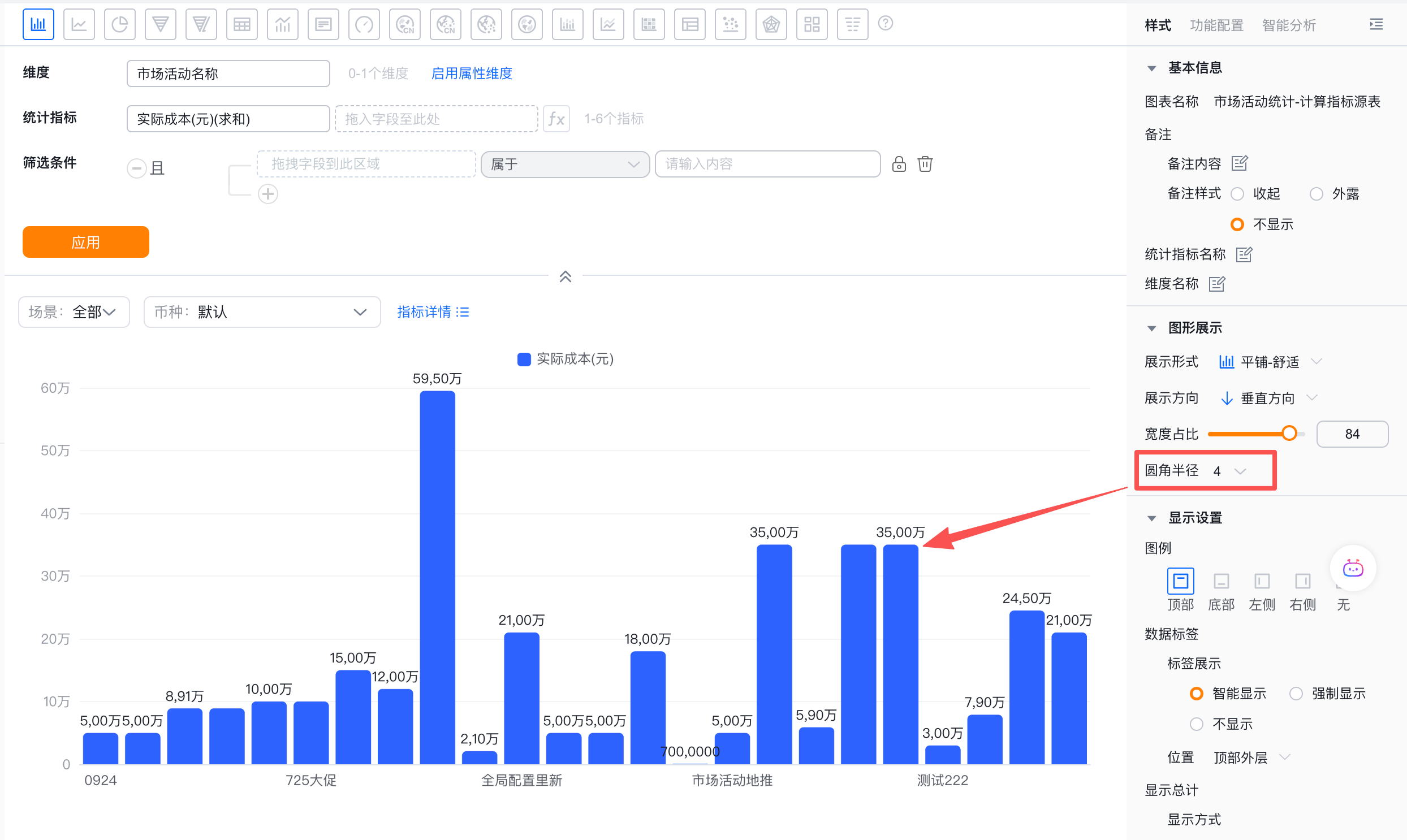Switch to the 功能配置 tab
The image size is (1407, 840).
(1217, 25)
